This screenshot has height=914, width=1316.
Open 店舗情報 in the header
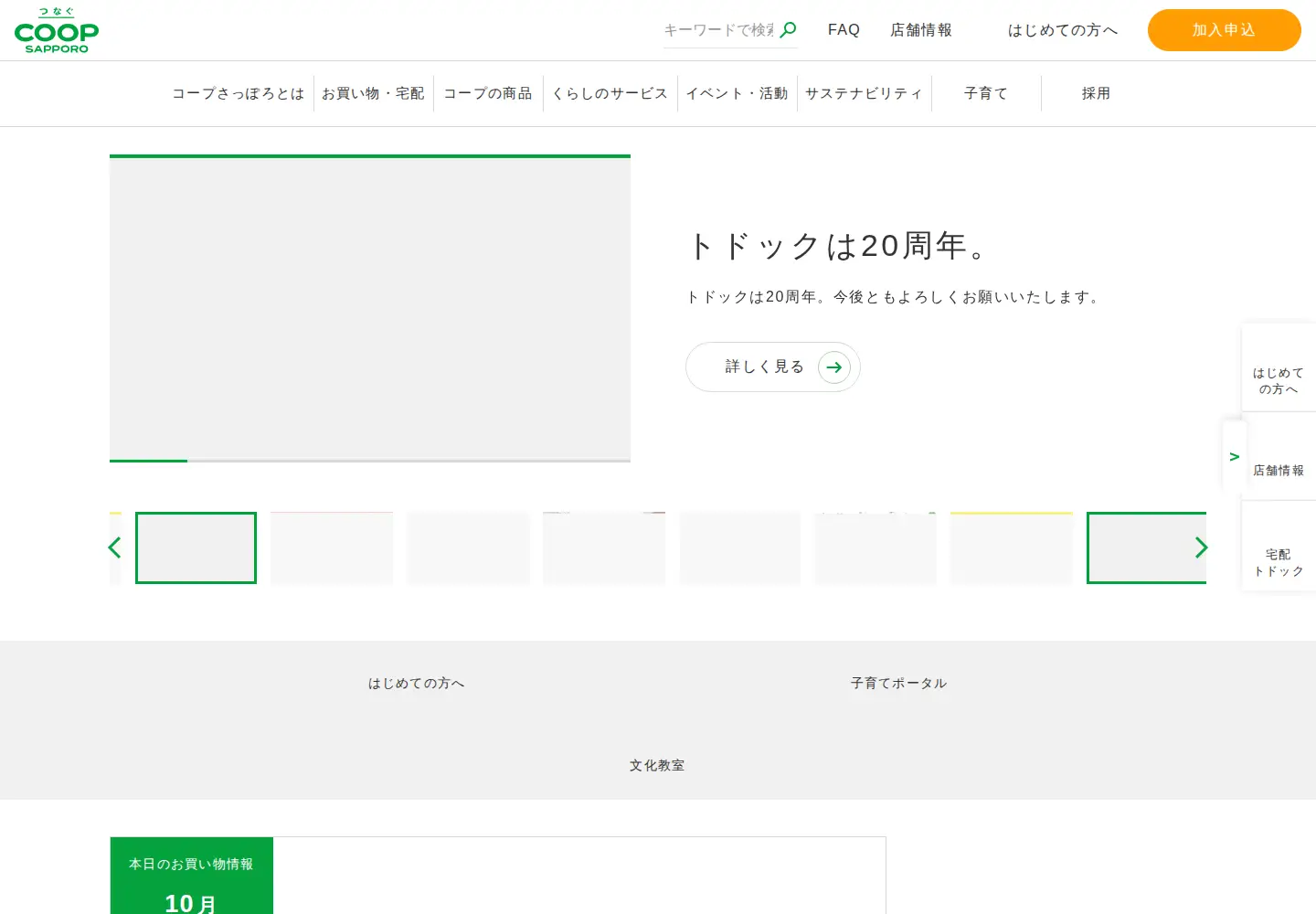click(x=921, y=30)
